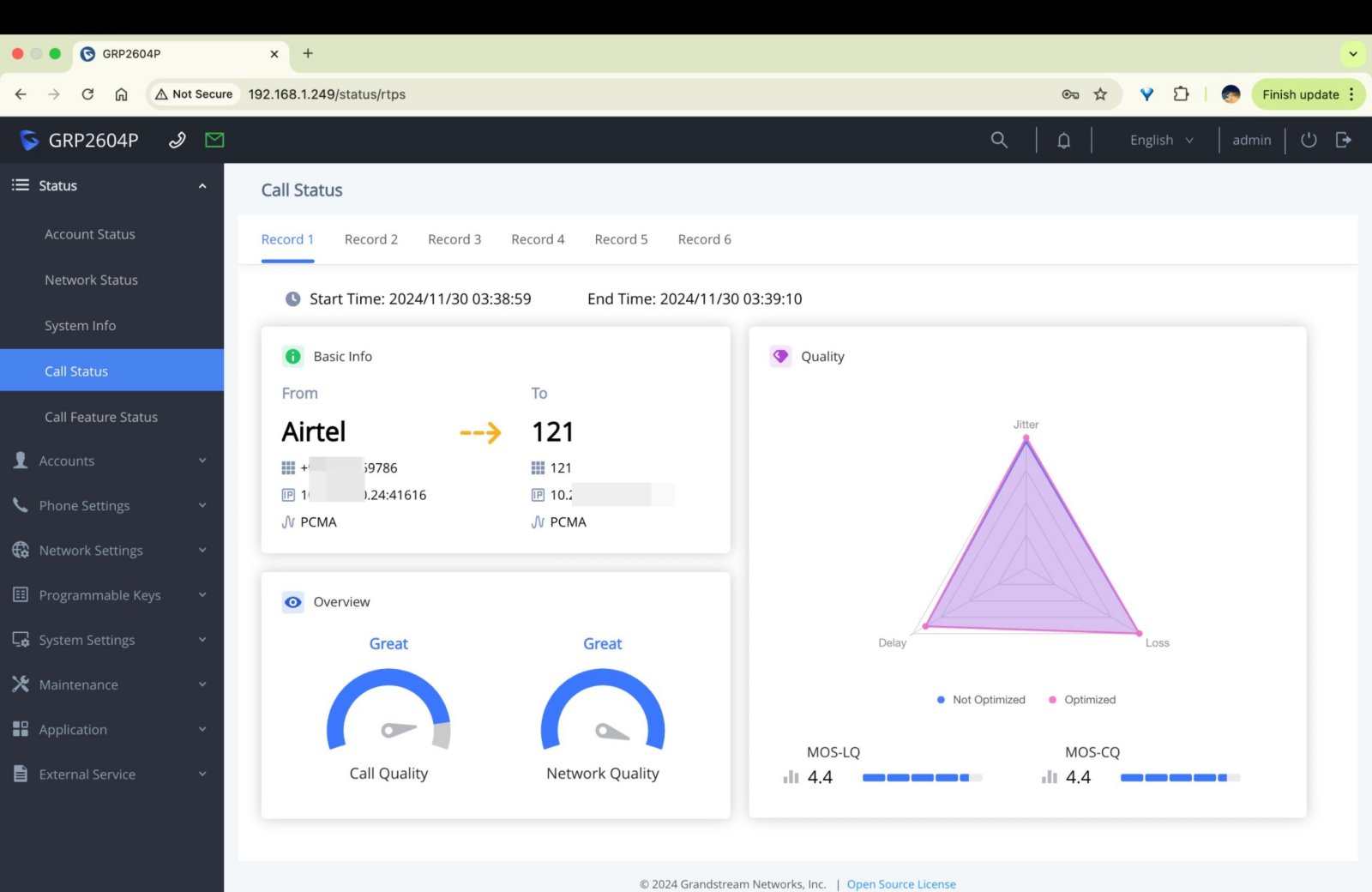The width and height of the screenshot is (1372, 892).
Task: Expand the Accounts menu
Action: [x=111, y=461]
